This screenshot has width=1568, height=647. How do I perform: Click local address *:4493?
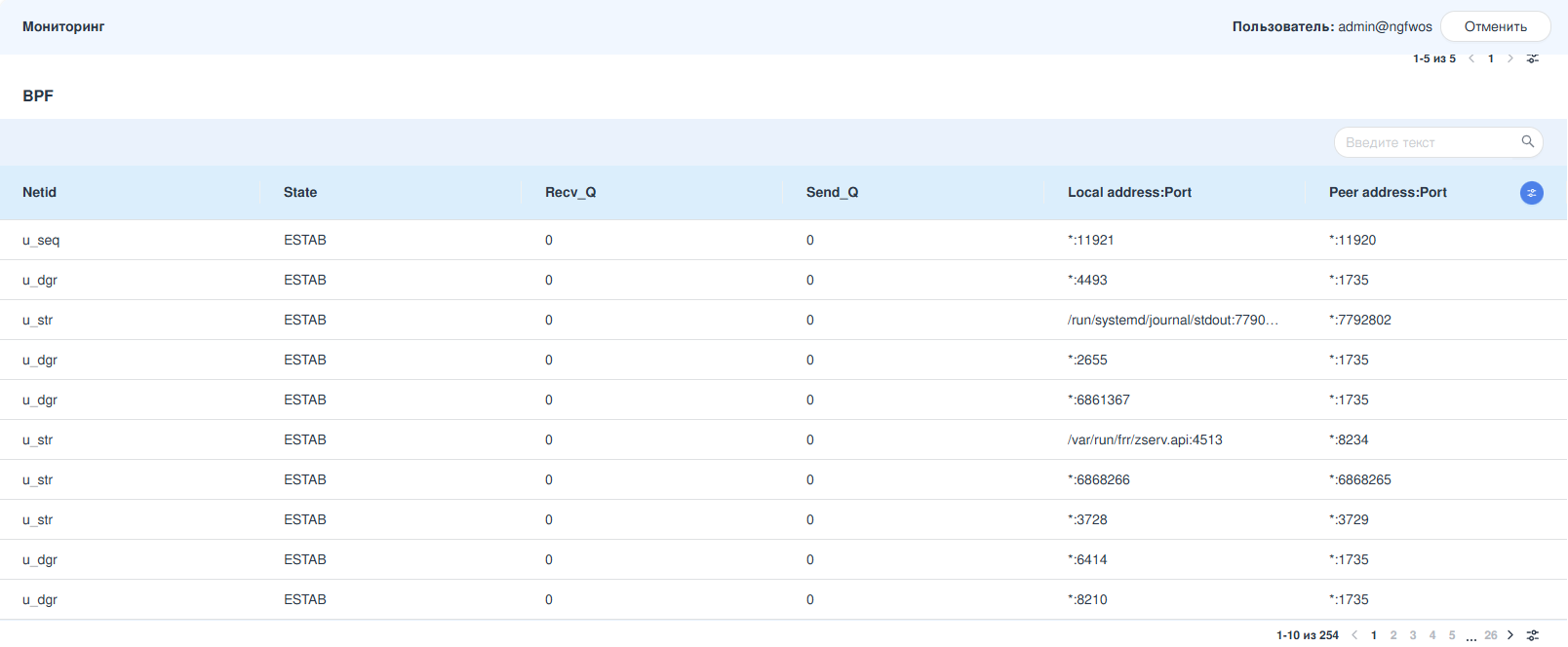pyautogui.click(x=1087, y=280)
